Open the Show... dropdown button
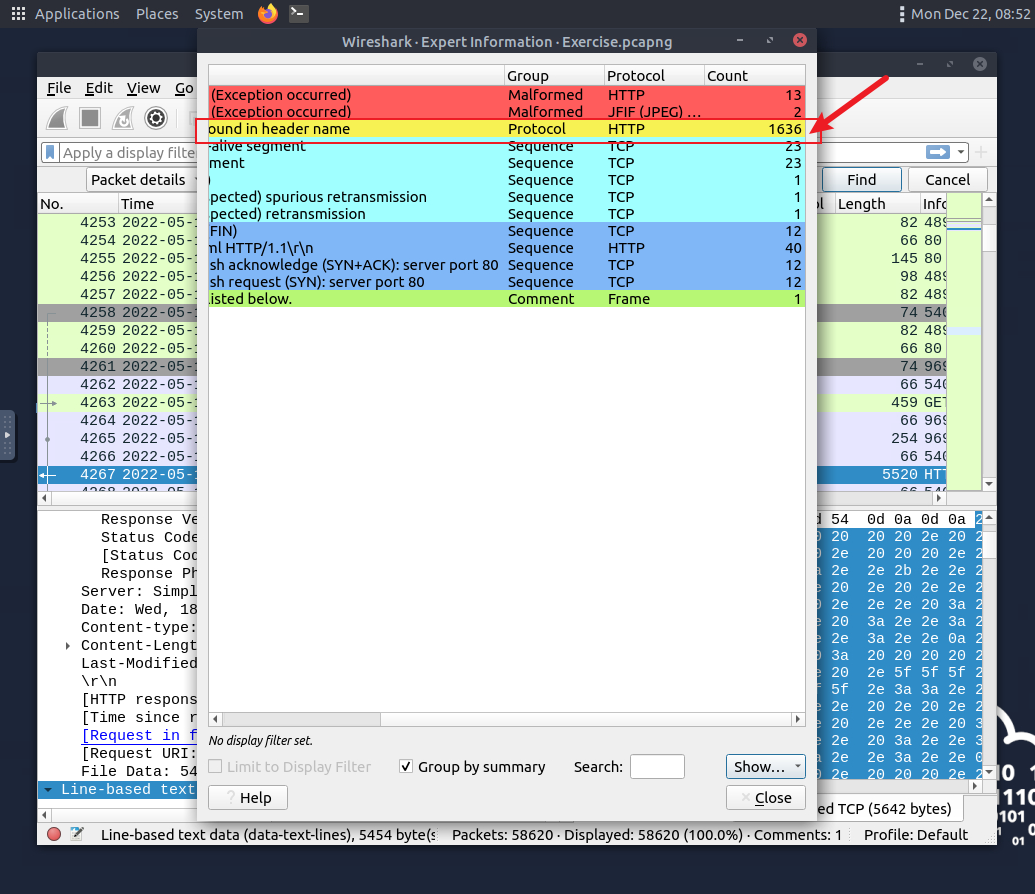The width and height of the screenshot is (1035, 894). point(766,767)
